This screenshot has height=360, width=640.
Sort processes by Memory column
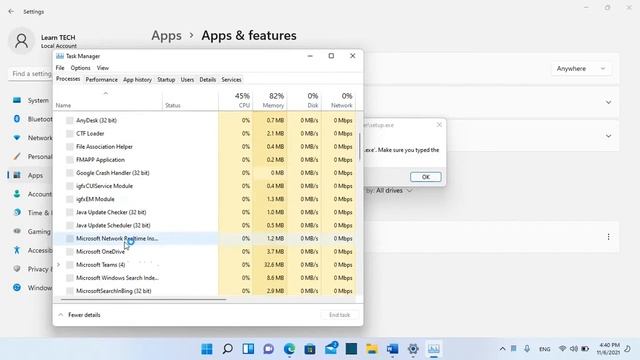(270, 100)
